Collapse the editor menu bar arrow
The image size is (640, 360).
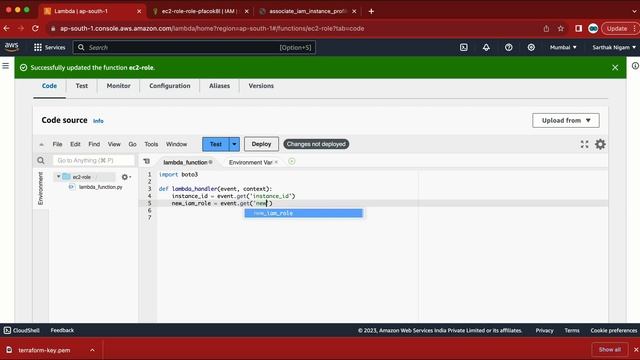point(41,144)
